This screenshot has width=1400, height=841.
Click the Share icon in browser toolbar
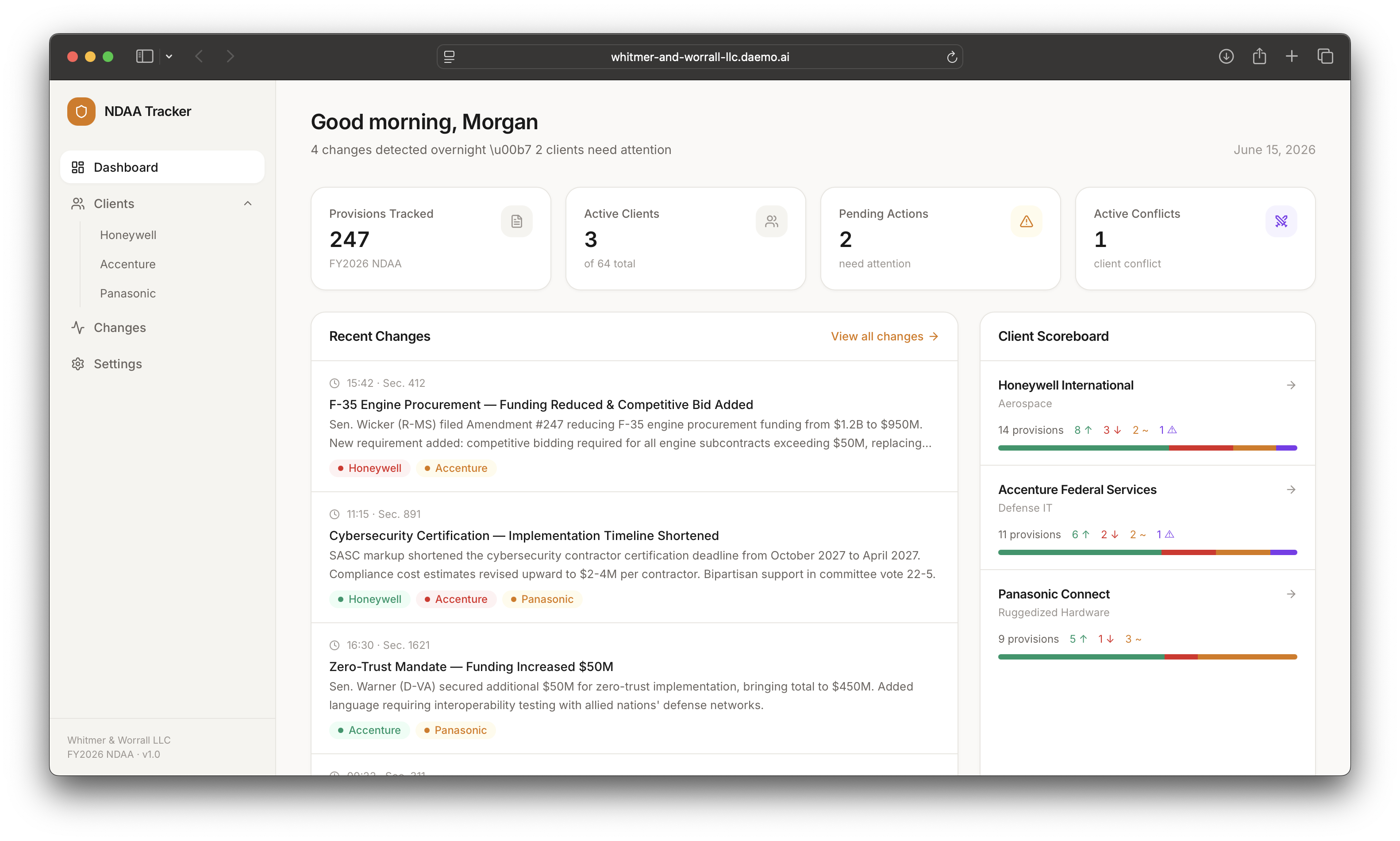tap(1259, 56)
